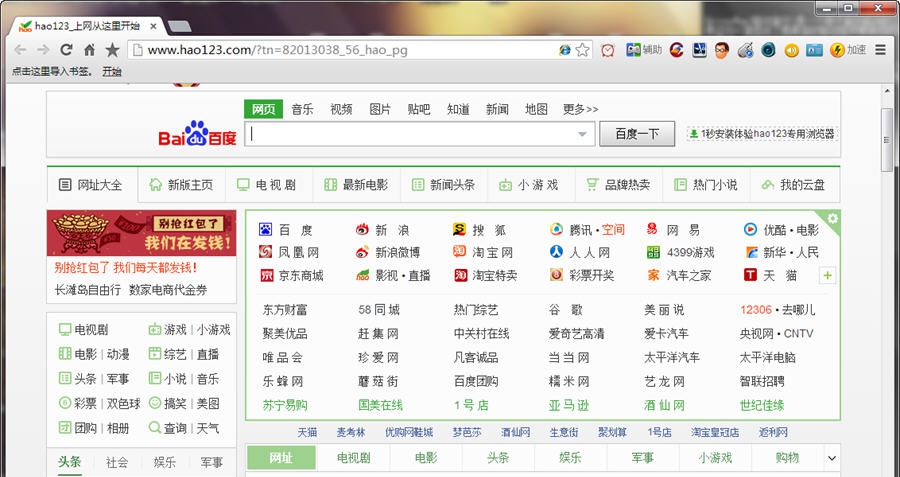Viewport: 900px width, 477px height.
Task: Open the 12306 link
Action: 756,310
